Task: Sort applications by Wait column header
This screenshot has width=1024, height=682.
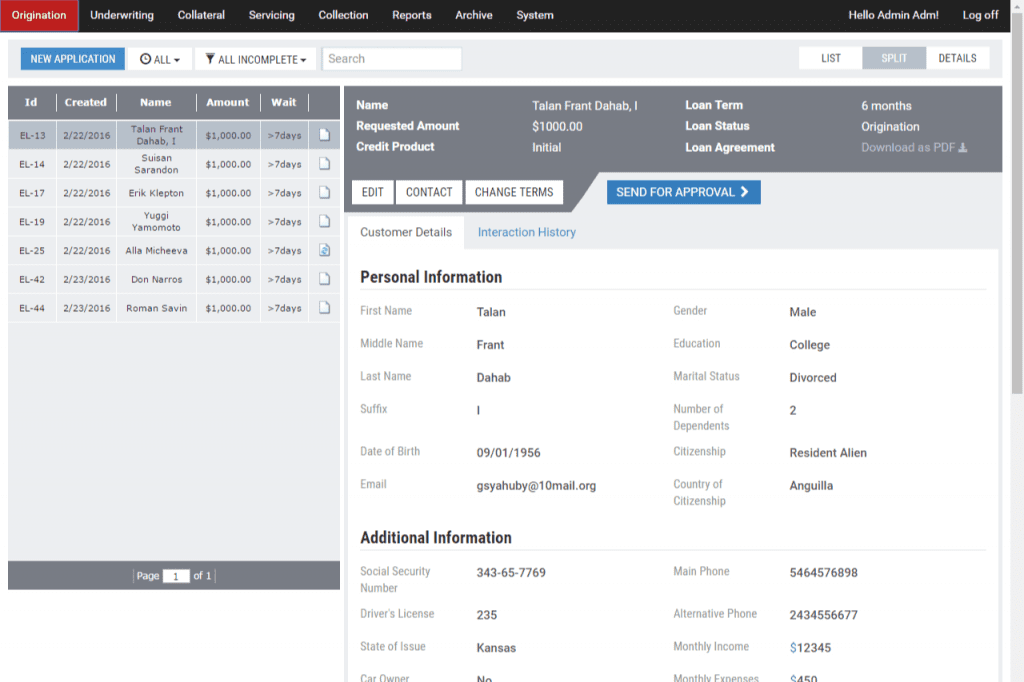Action: pos(284,102)
